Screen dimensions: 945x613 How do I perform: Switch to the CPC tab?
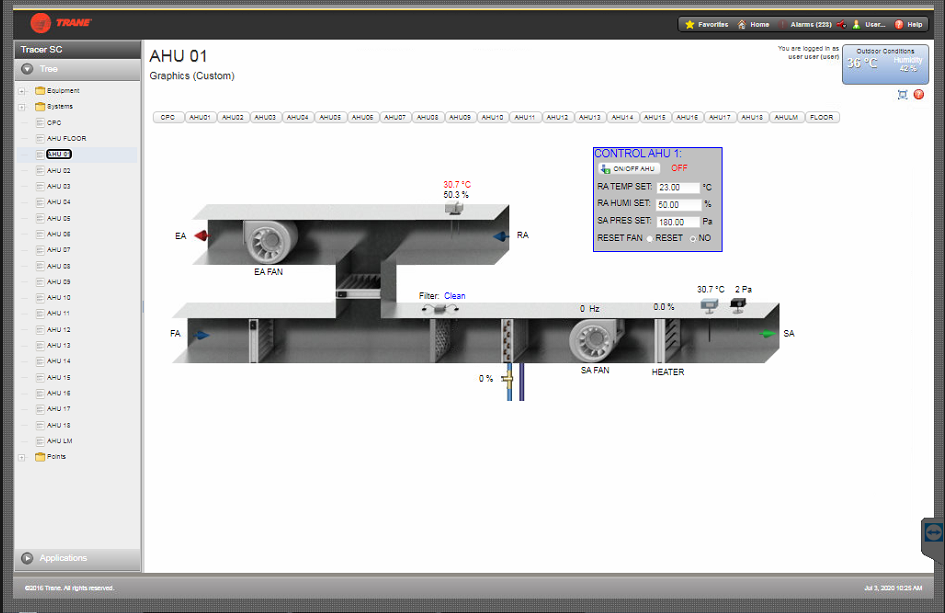[168, 118]
